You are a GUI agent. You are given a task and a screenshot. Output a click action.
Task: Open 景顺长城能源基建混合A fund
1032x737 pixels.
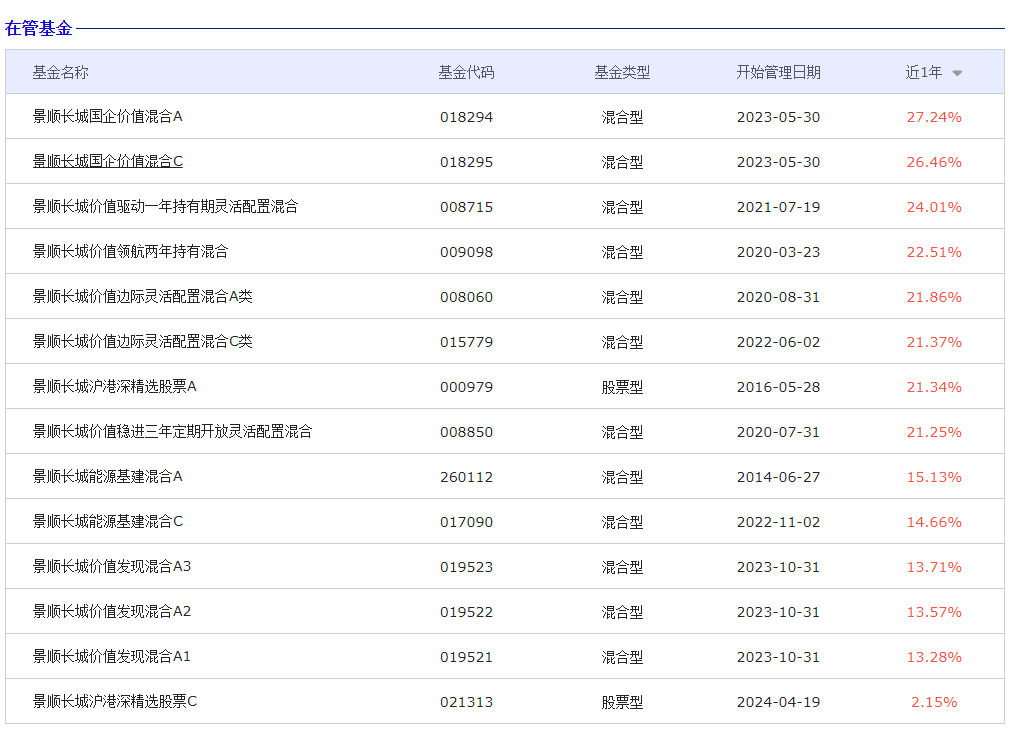coord(107,477)
